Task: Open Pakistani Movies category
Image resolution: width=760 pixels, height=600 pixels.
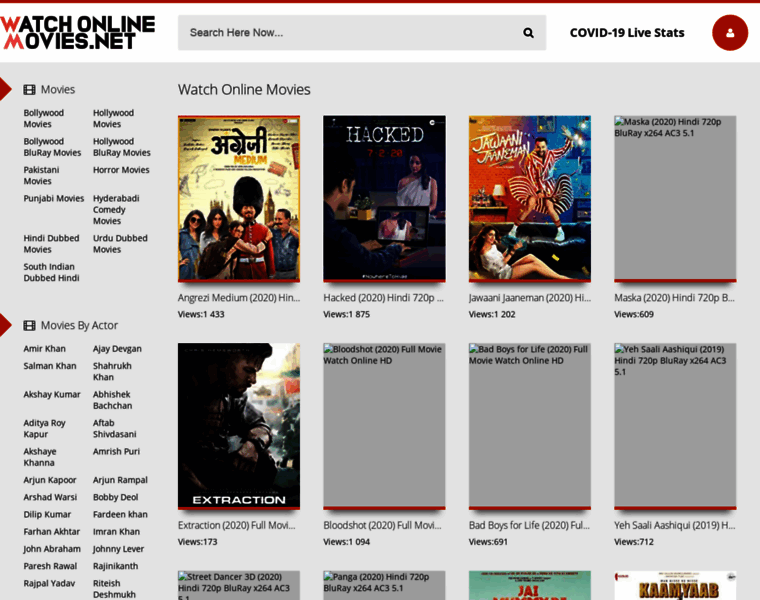Action: (x=41, y=175)
